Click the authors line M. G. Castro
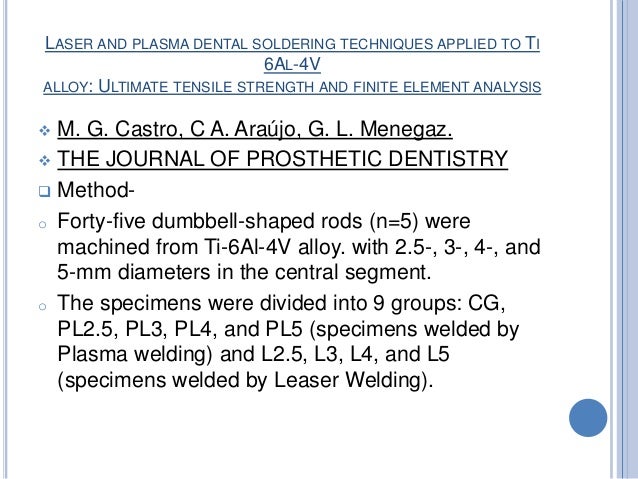 pyautogui.click(x=255, y=129)
